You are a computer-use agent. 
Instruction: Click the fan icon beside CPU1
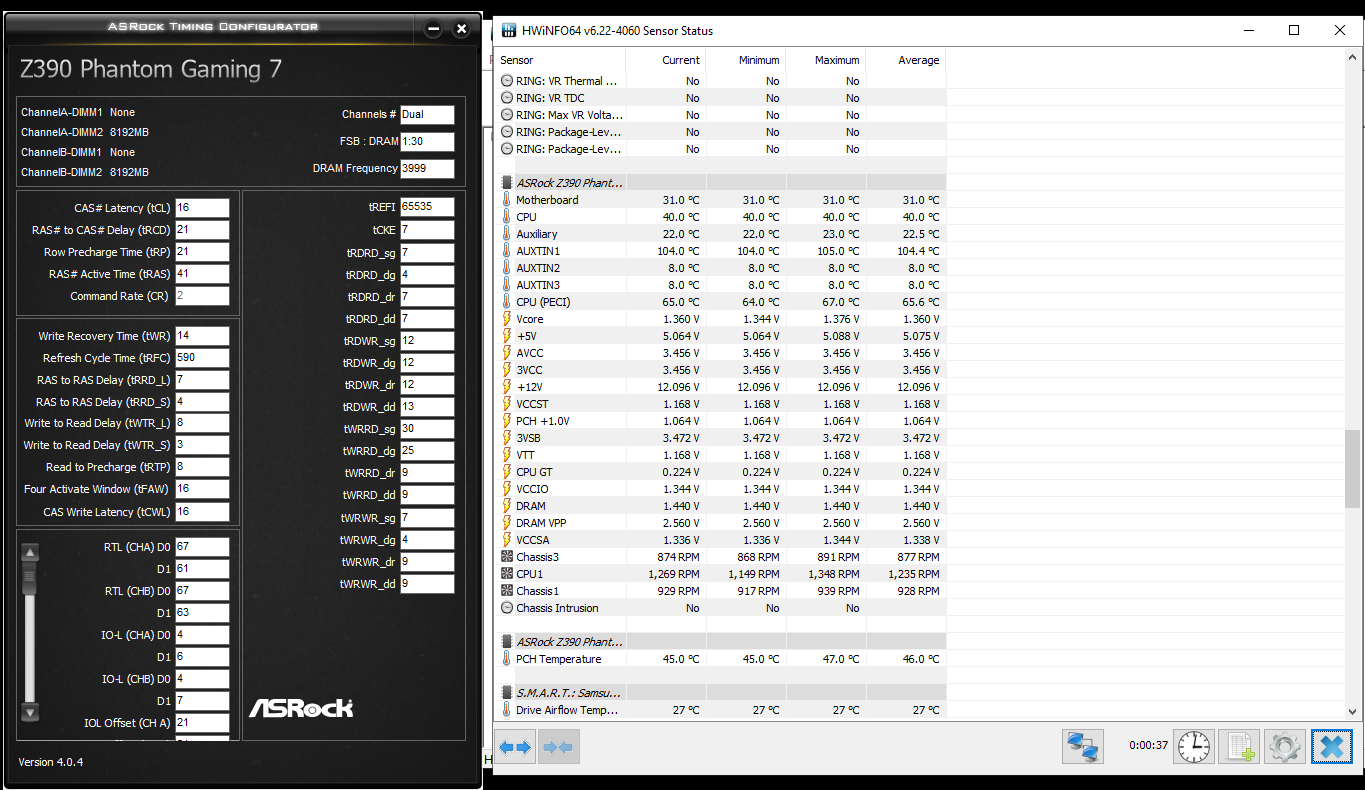tap(507, 574)
